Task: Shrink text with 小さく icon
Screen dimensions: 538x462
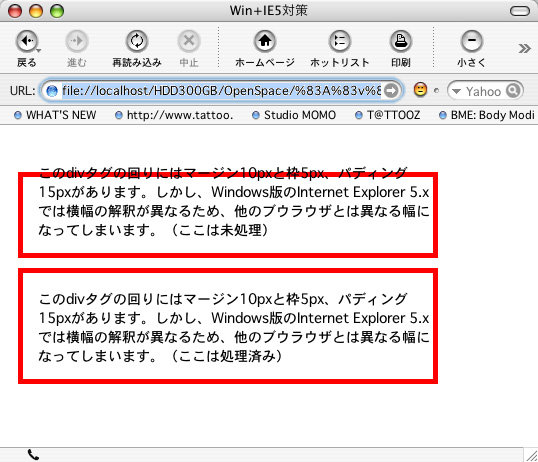Action: point(471,41)
